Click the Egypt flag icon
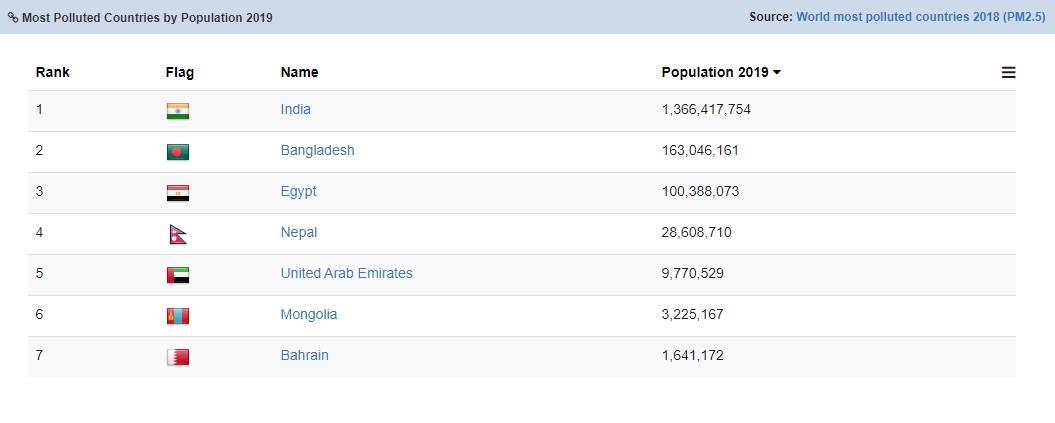The width and height of the screenshot is (1055, 423). (x=177, y=193)
